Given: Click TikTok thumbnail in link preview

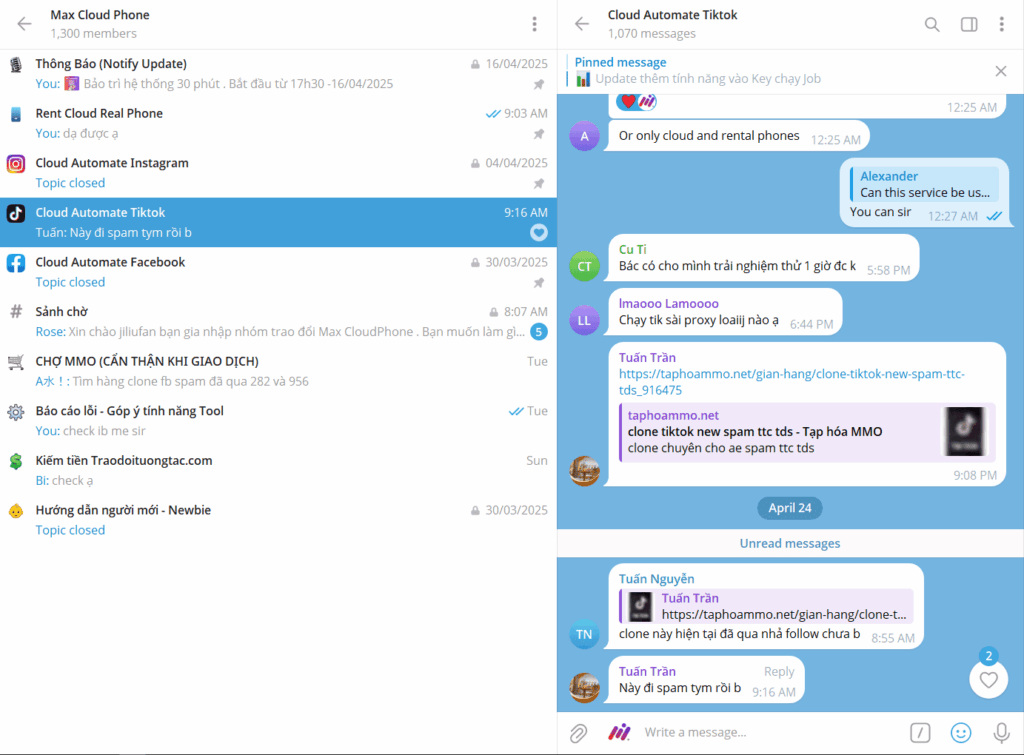Looking at the screenshot, I should [965, 432].
